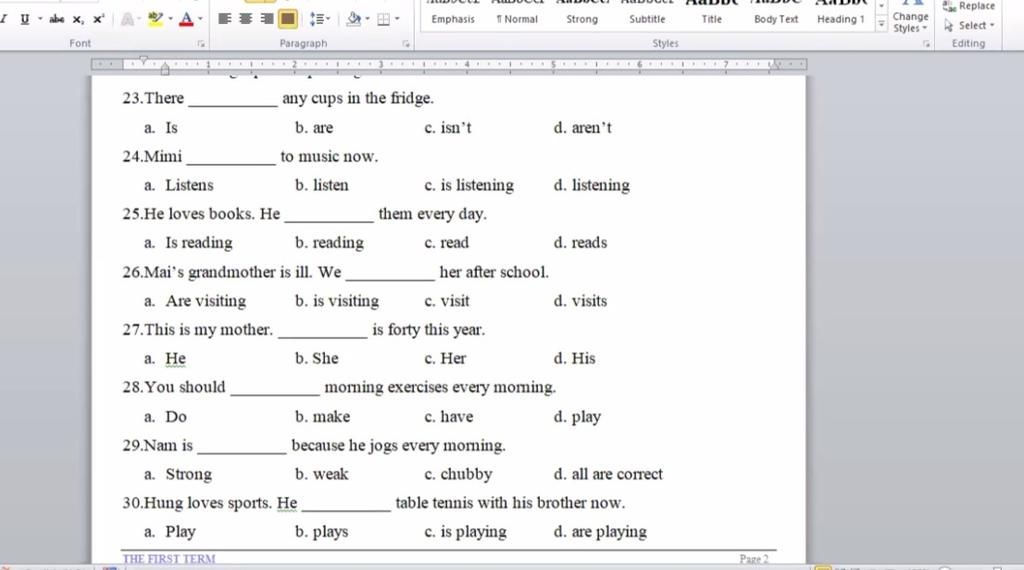Apply the Body Text style
1024x570 pixels.
click(x=776, y=14)
